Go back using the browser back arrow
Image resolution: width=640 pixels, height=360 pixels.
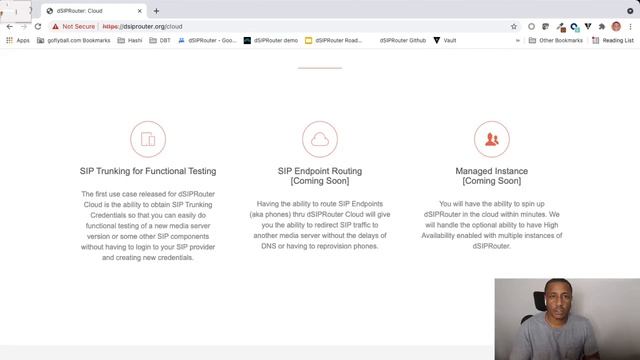point(10,27)
